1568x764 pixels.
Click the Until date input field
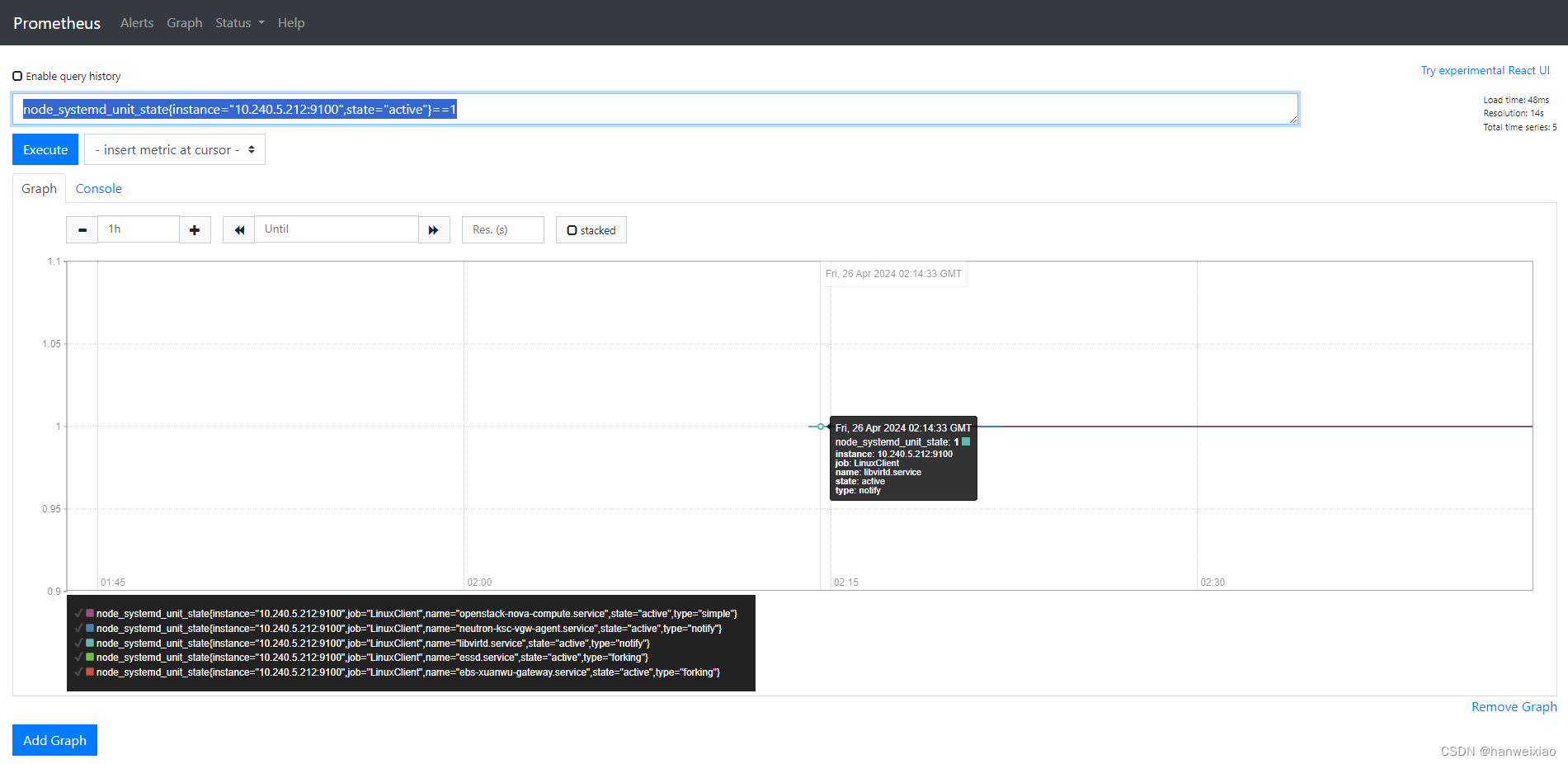(x=337, y=229)
